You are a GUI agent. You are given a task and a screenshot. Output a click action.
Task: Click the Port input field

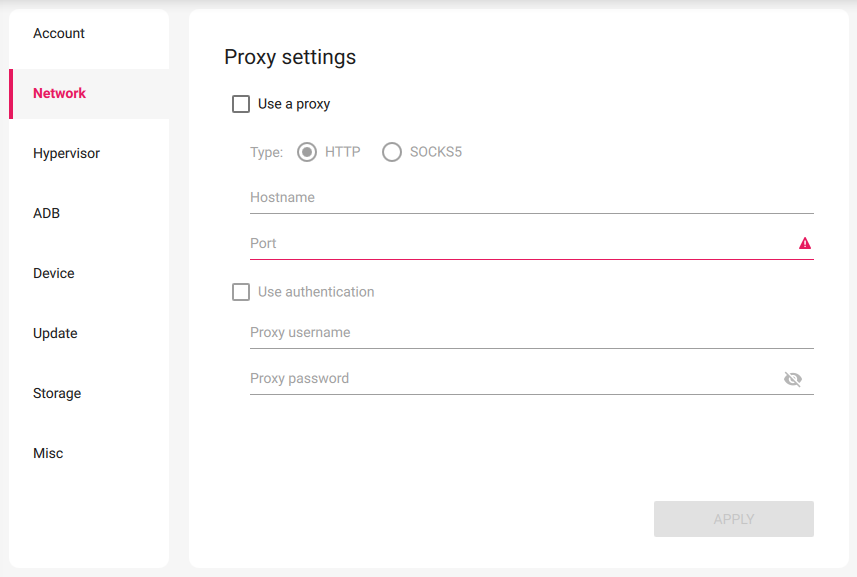click(450, 243)
